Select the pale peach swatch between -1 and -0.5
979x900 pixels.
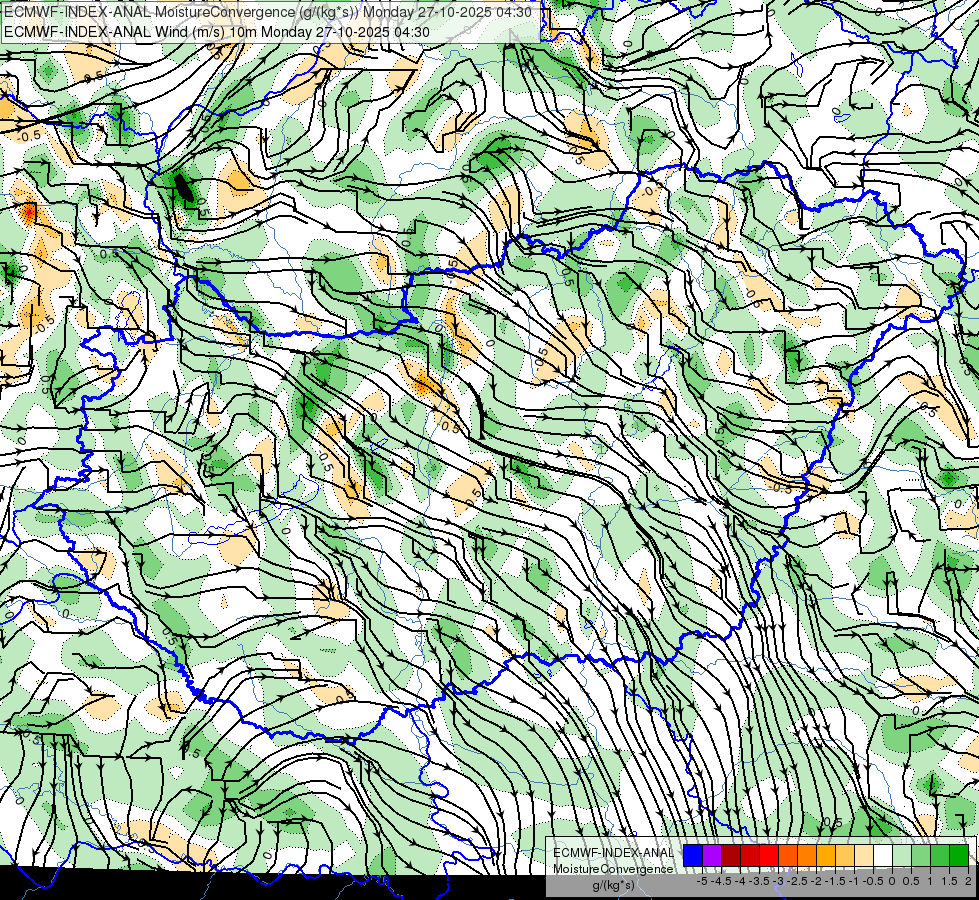pos(863,856)
